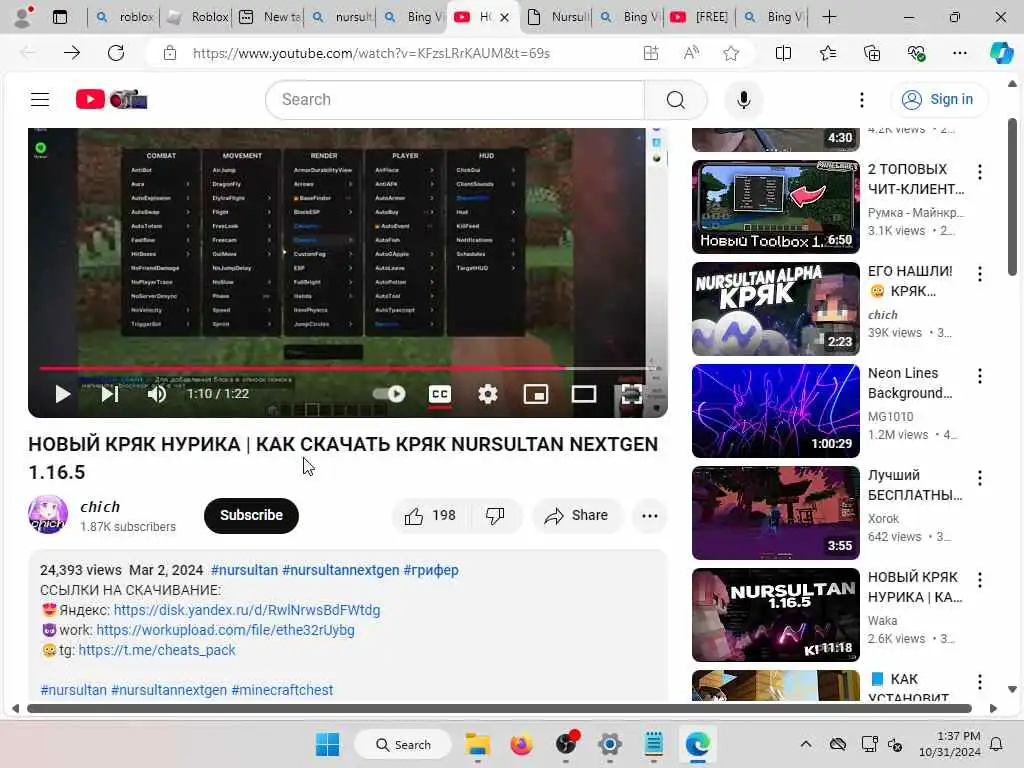Play the video
The image size is (1024, 768).
point(63,394)
